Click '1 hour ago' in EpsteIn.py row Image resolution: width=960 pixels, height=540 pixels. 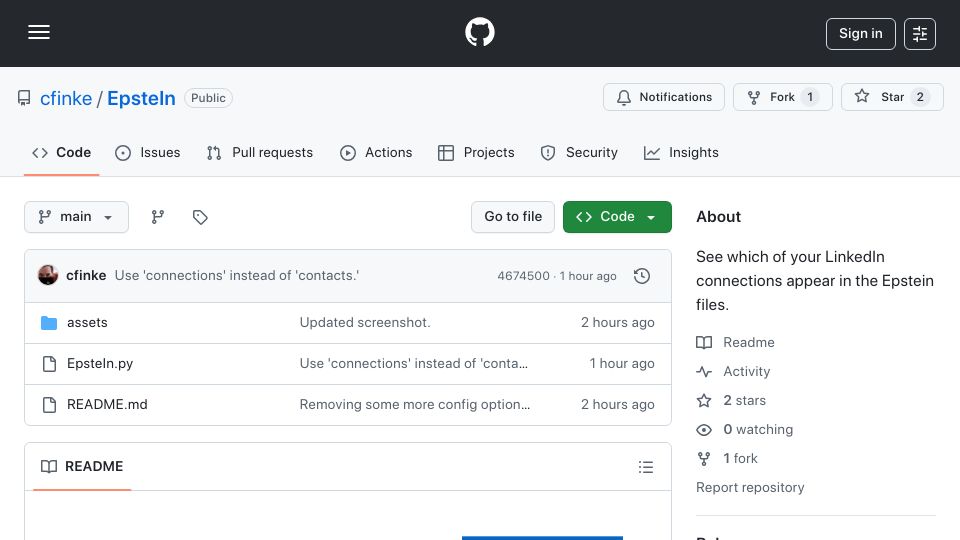point(622,364)
